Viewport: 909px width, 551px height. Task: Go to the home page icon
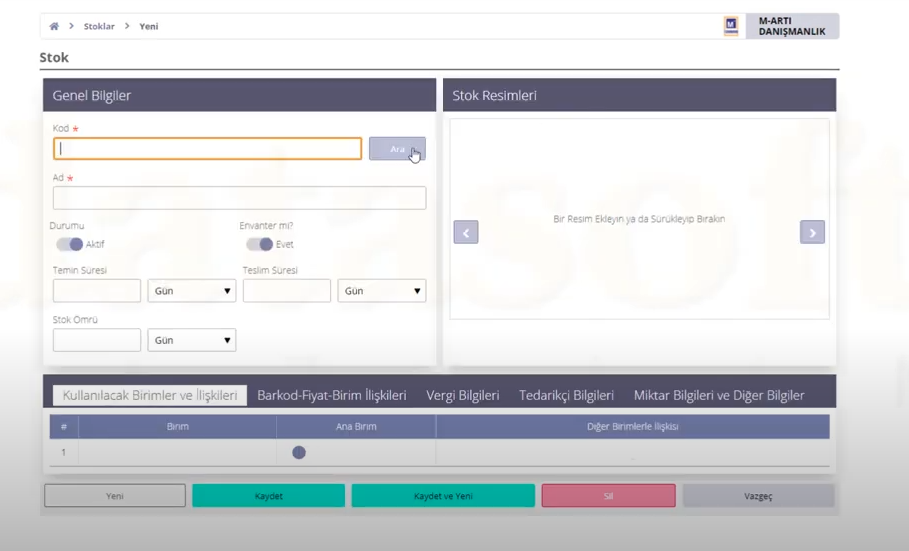pos(54,26)
